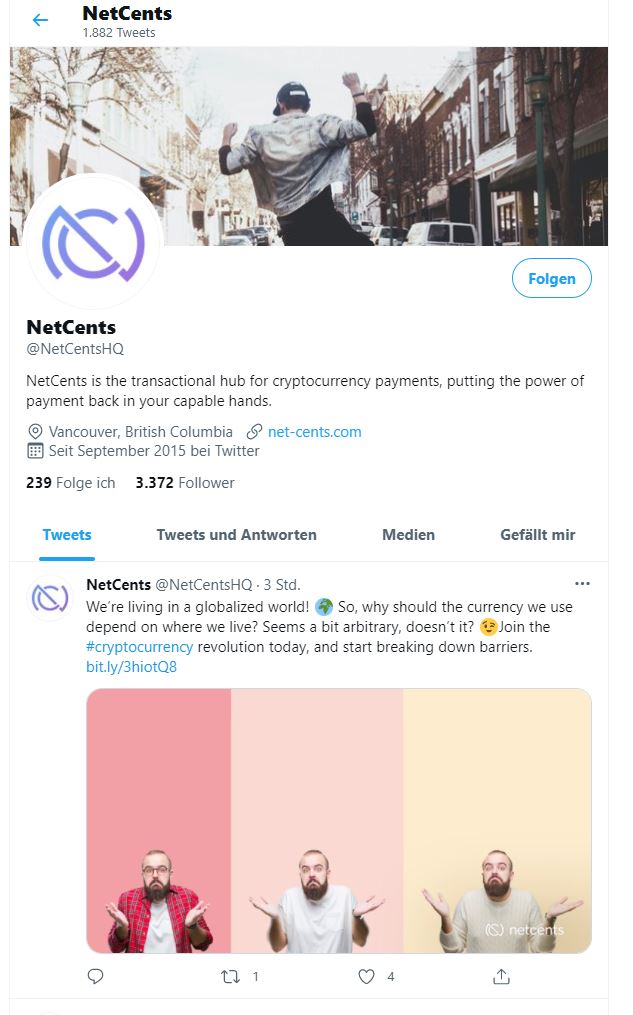Switch to the Medien tab
The image size is (633, 1015).
click(x=408, y=535)
